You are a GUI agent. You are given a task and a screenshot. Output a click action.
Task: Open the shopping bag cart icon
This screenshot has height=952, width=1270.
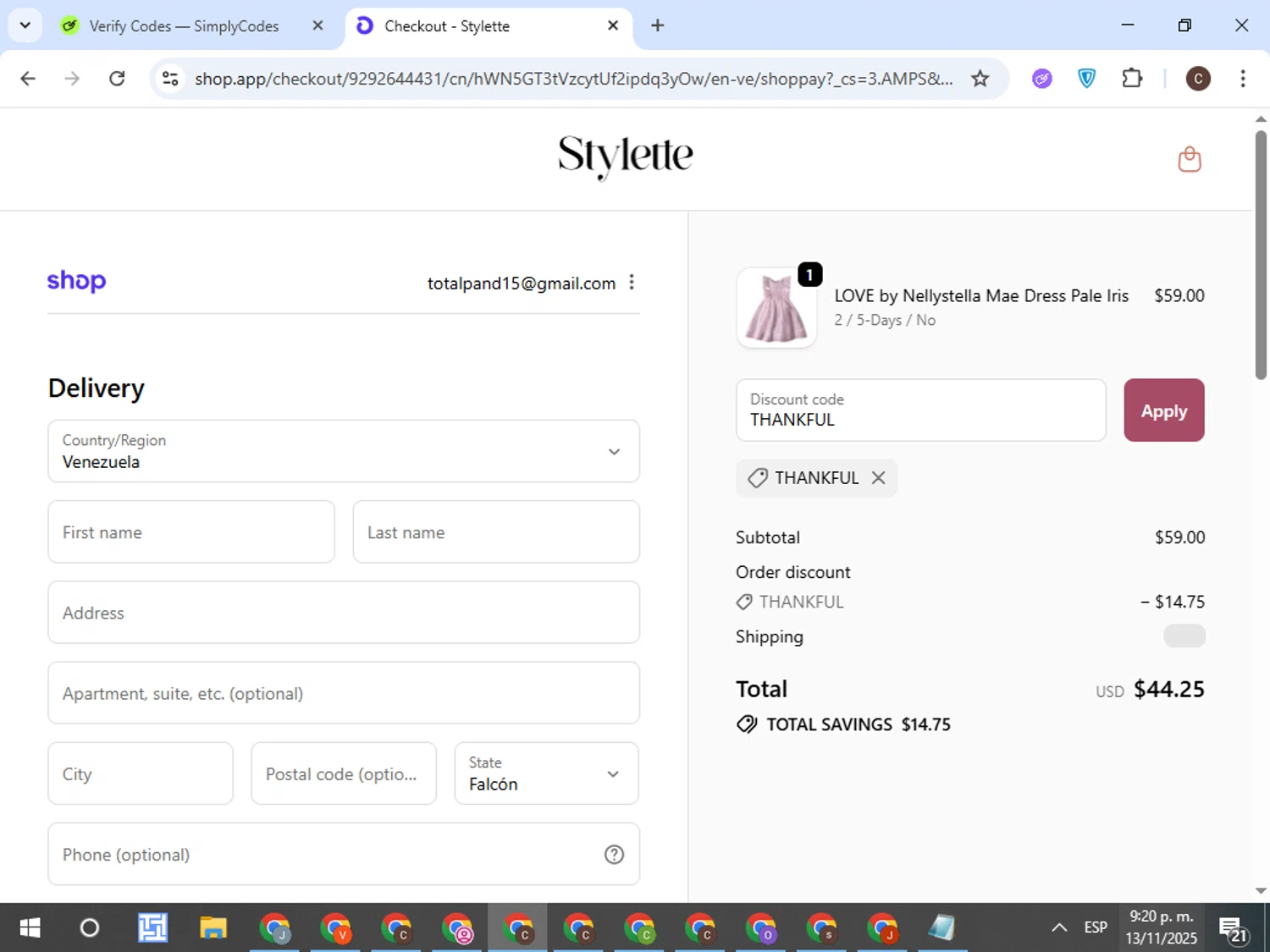(x=1190, y=159)
